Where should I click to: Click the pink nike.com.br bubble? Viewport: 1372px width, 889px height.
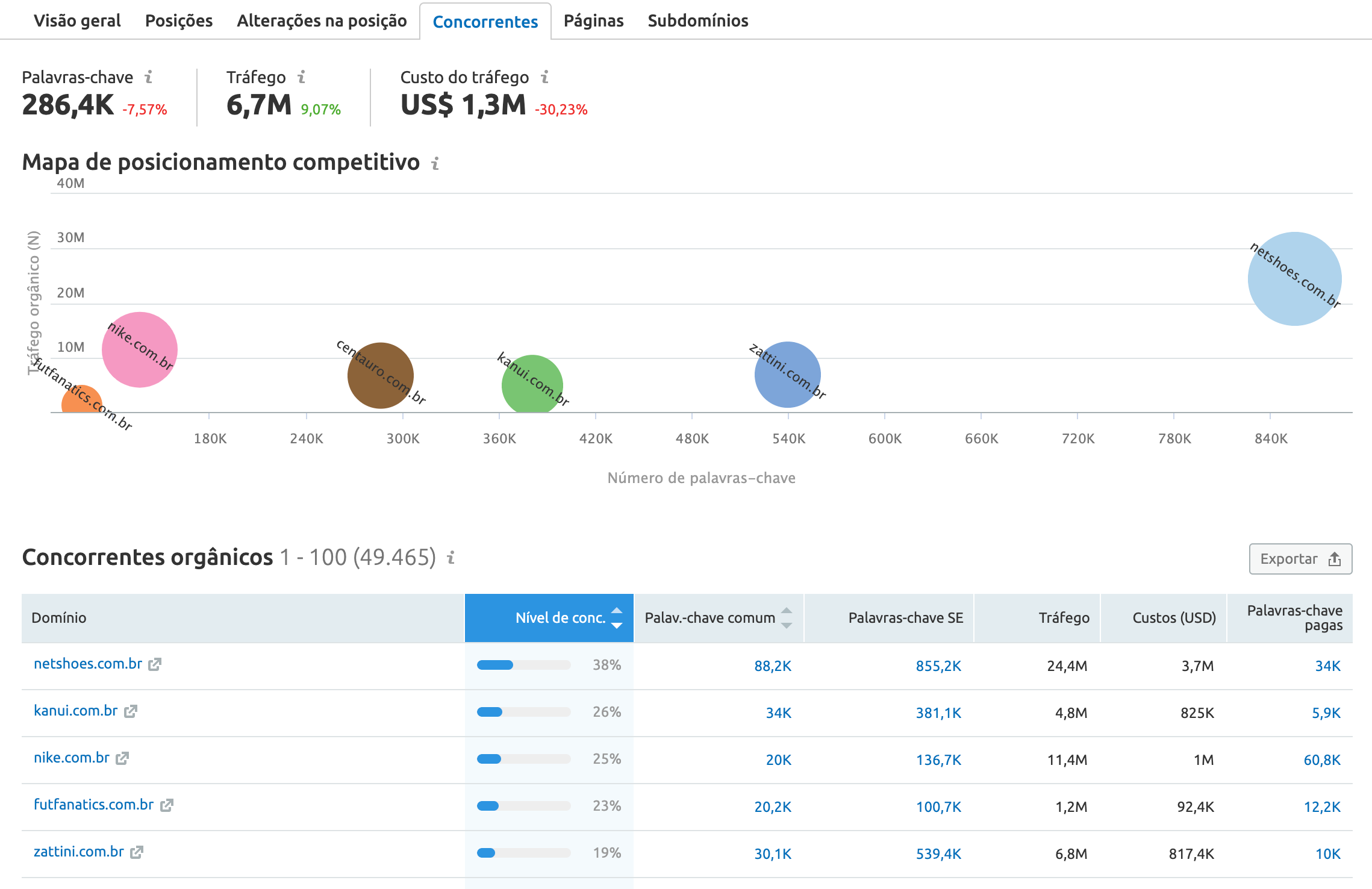point(140,349)
